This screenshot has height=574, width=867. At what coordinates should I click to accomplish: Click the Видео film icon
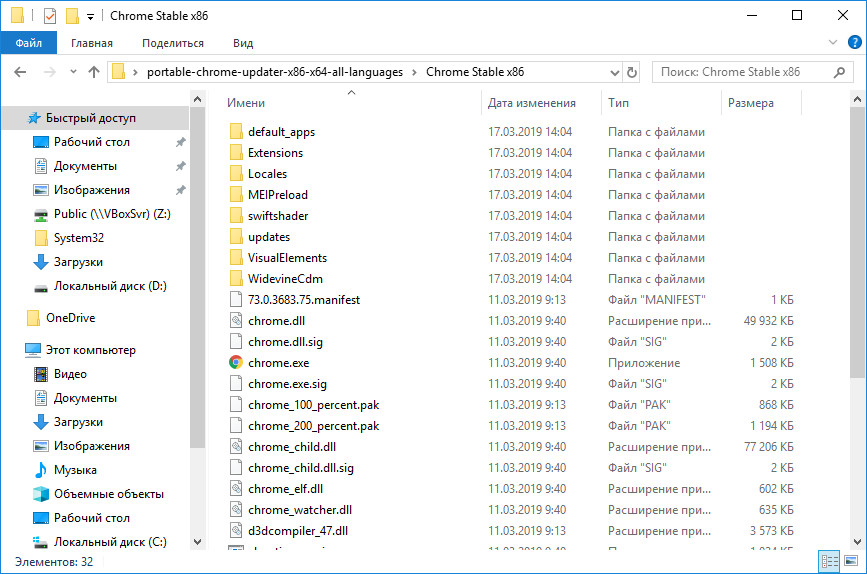click(41, 374)
